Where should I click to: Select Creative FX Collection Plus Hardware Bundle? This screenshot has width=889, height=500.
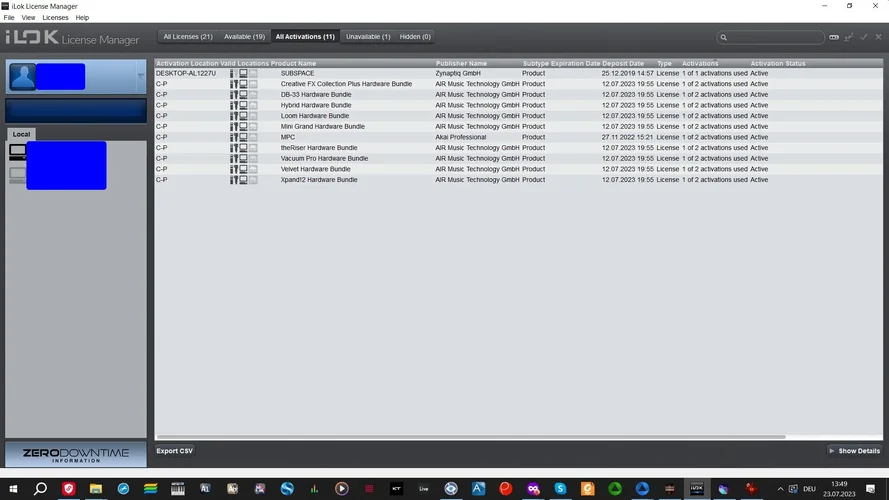tap(518, 84)
